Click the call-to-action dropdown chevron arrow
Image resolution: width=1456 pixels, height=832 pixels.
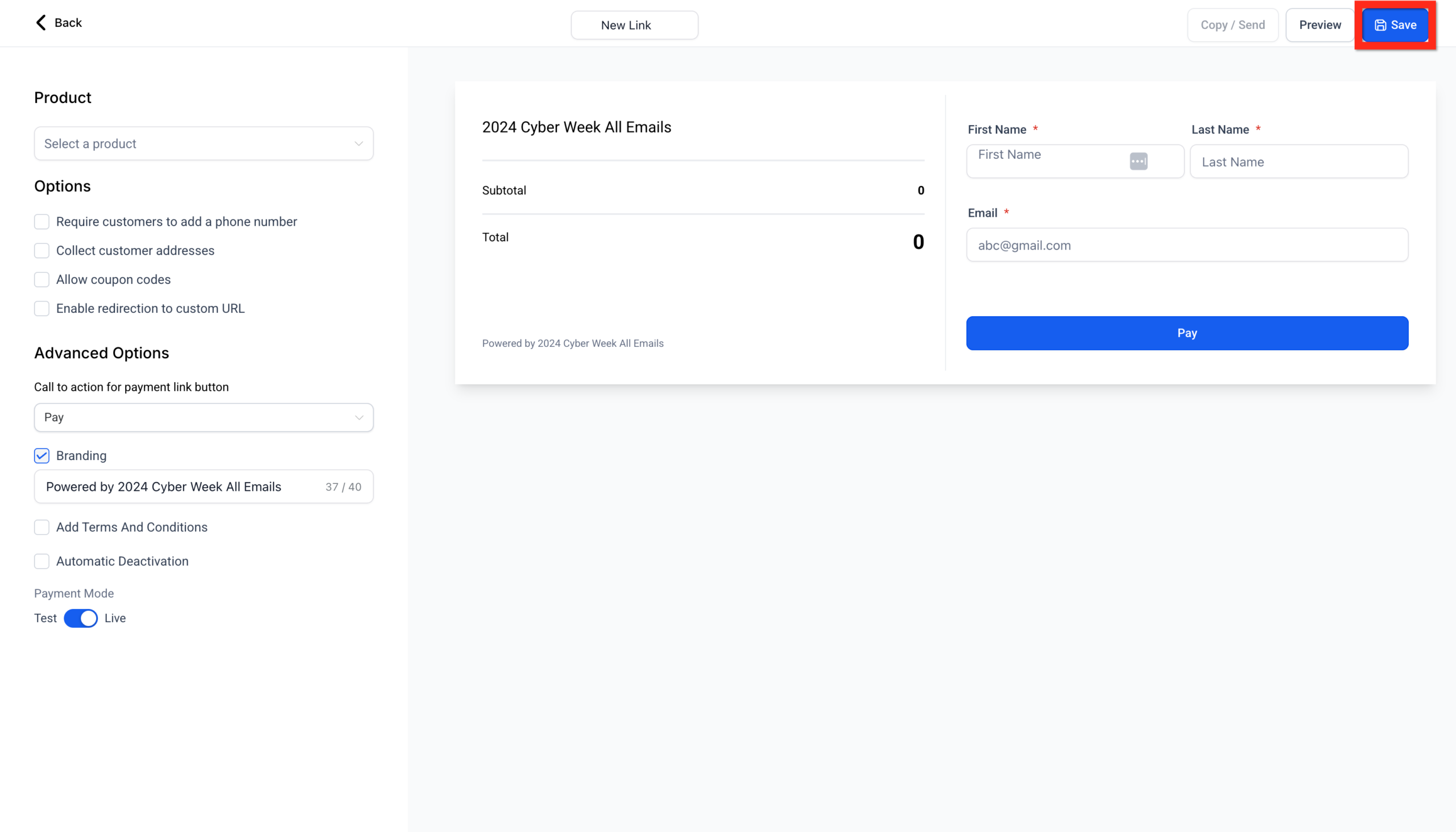pyautogui.click(x=358, y=417)
